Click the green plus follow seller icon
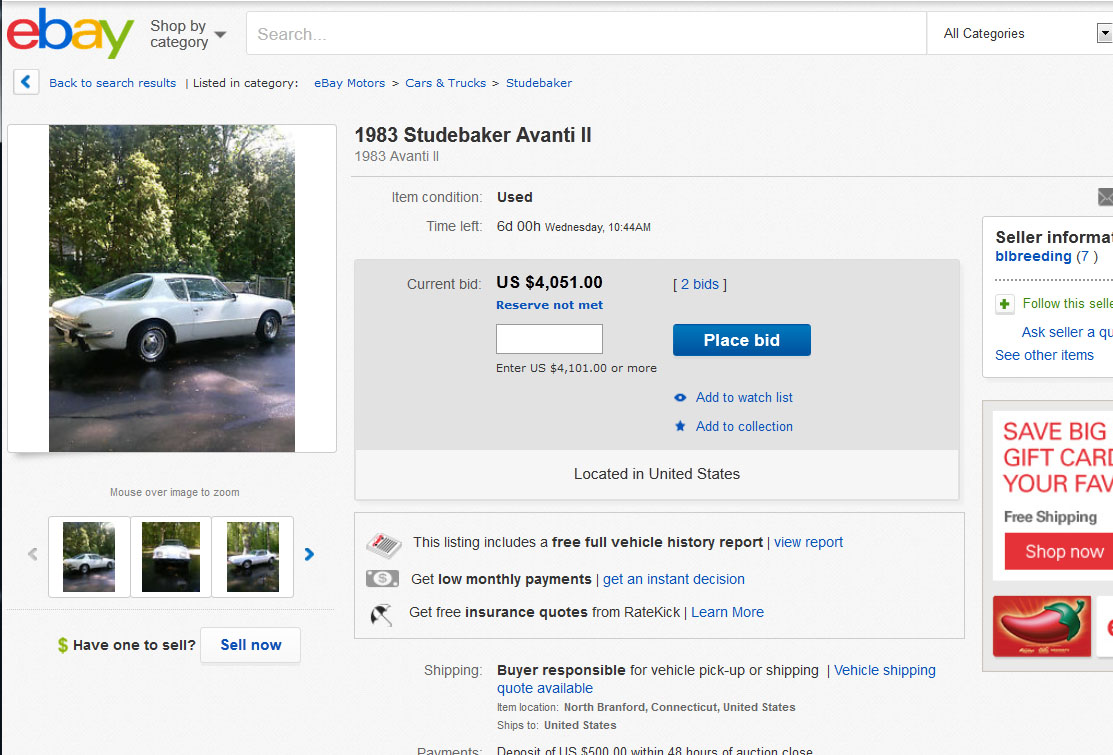 (1005, 304)
